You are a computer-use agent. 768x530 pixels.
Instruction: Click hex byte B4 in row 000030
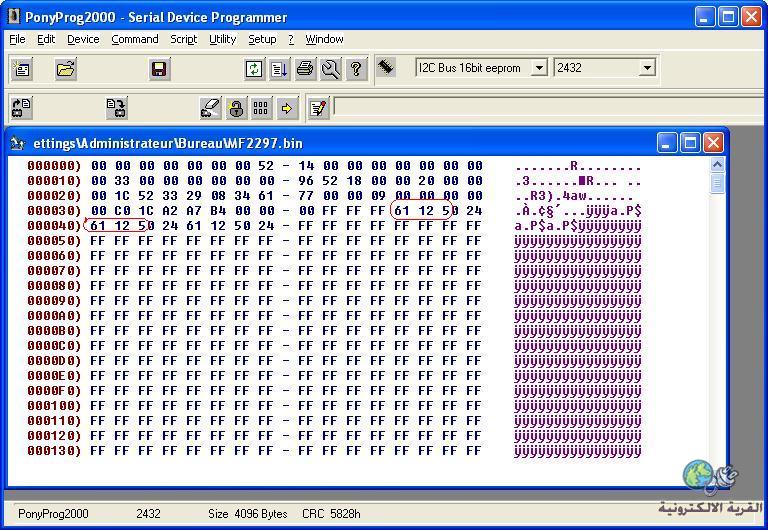tap(218, 211)
